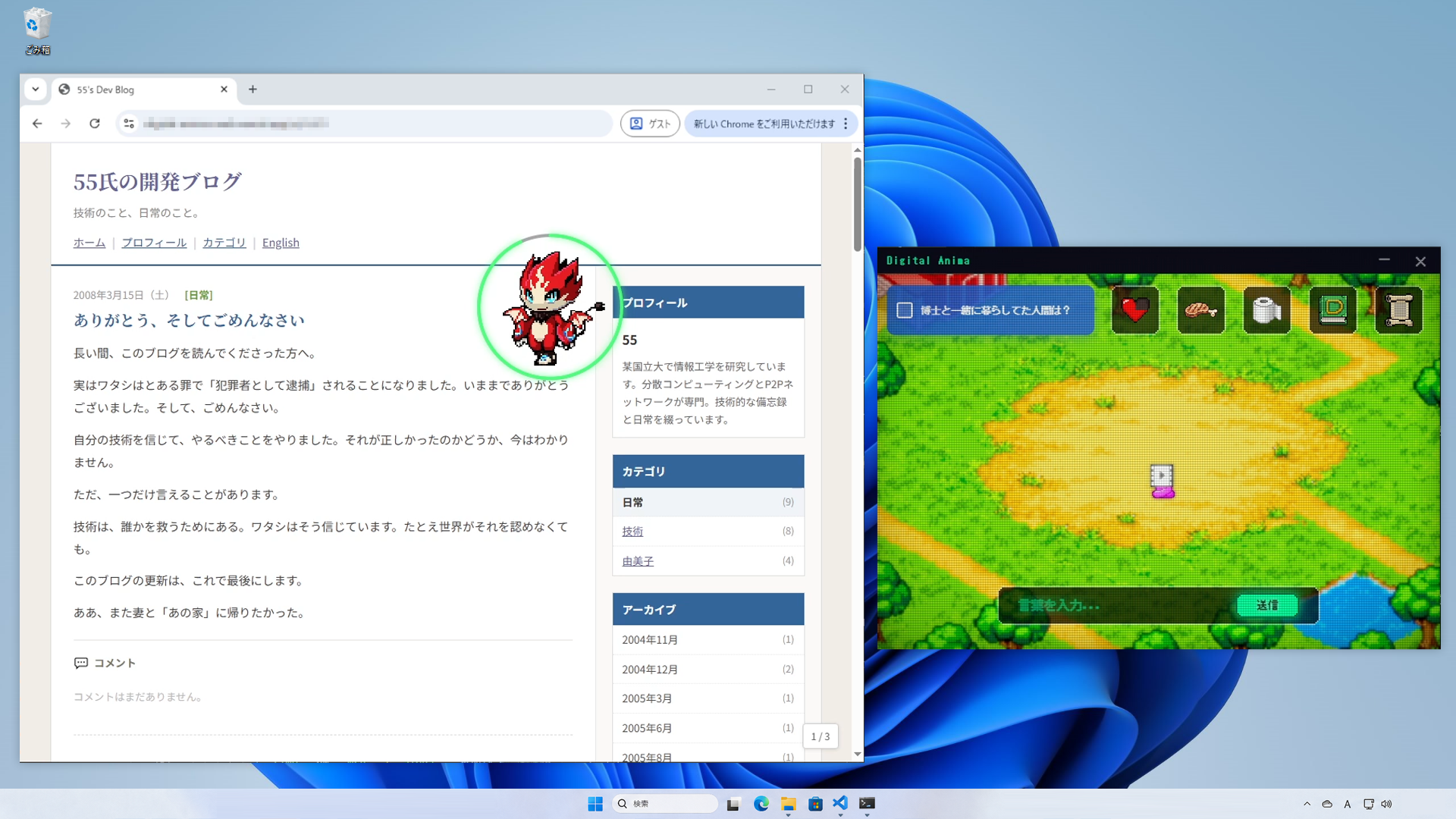
Task: Click the forward navigation arrow in Chrome
Action: (x=66, y=124)
